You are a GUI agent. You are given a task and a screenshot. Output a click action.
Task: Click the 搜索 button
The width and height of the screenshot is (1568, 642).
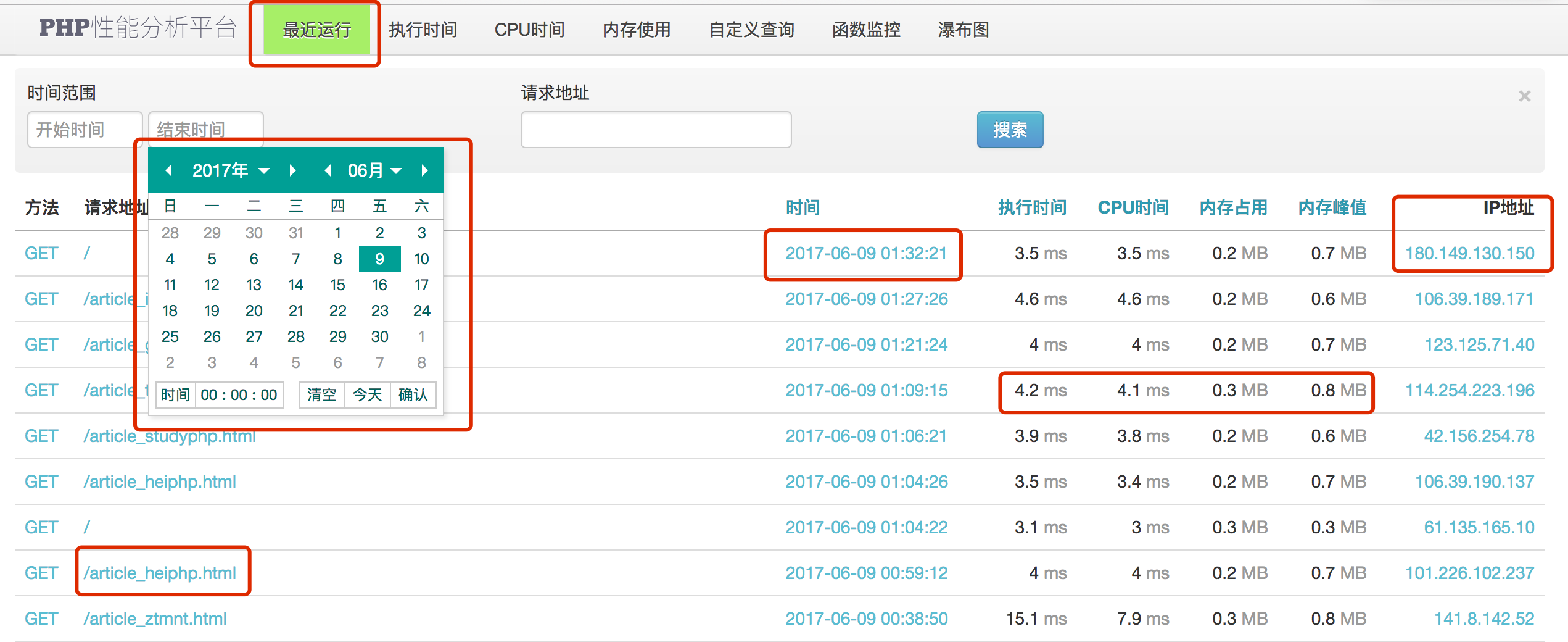click(1010, 130)
